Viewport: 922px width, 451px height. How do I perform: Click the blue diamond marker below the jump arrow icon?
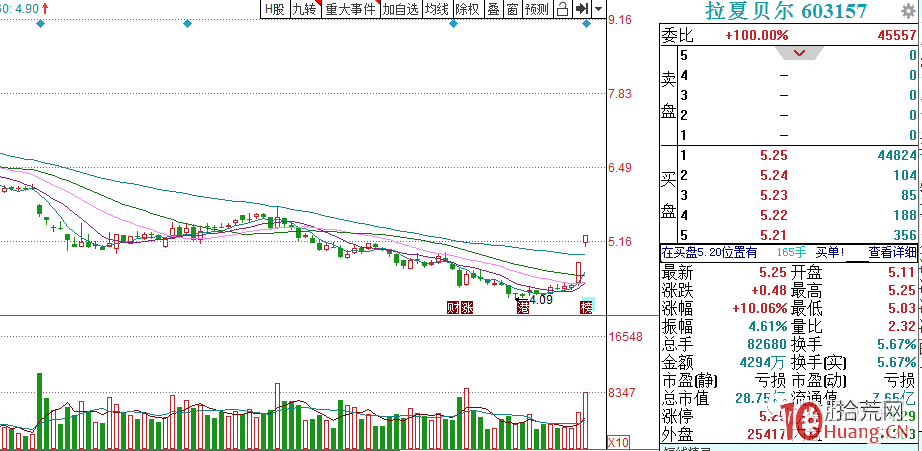586,24
